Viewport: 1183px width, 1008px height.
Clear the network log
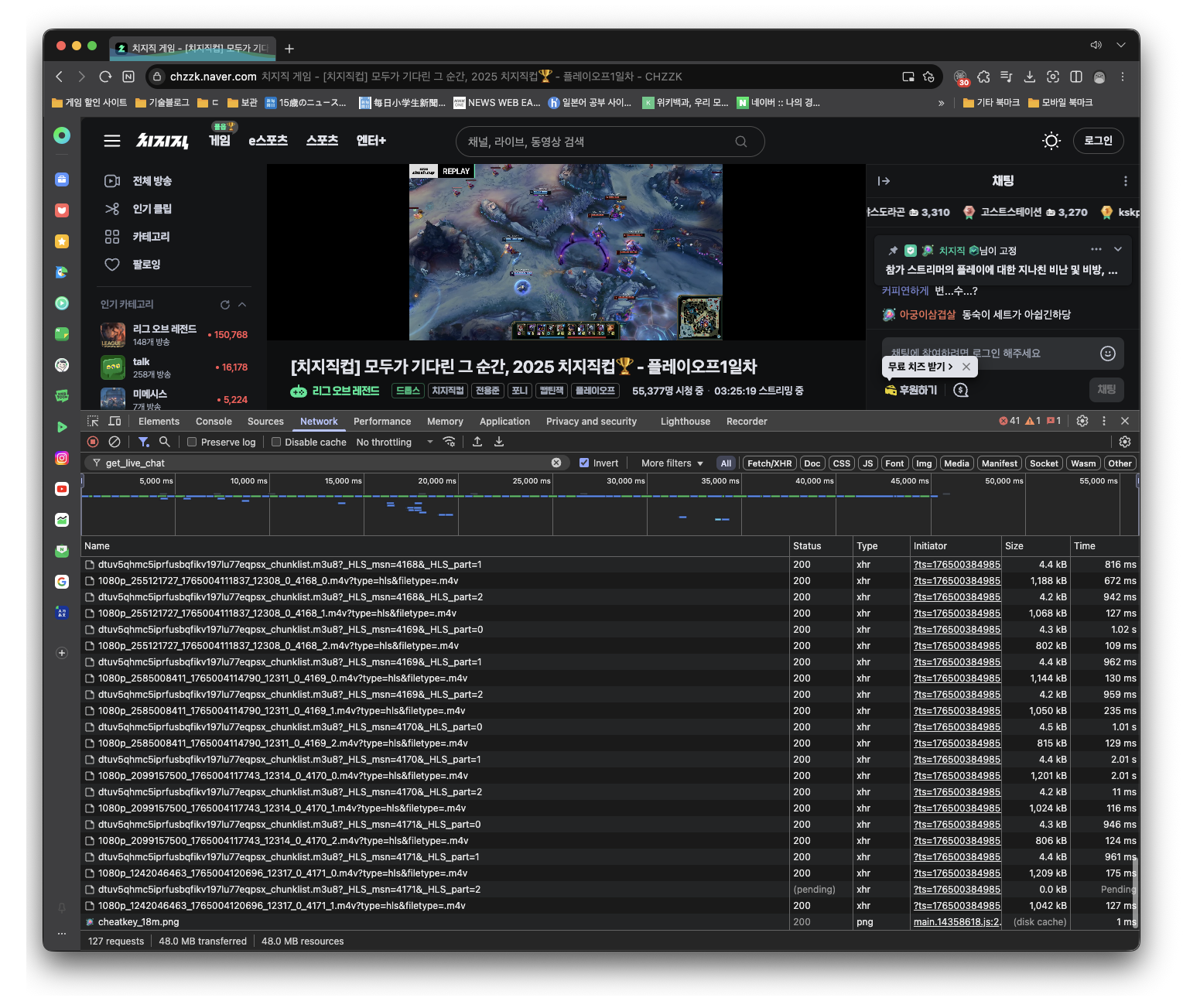(x=115, y=442)
